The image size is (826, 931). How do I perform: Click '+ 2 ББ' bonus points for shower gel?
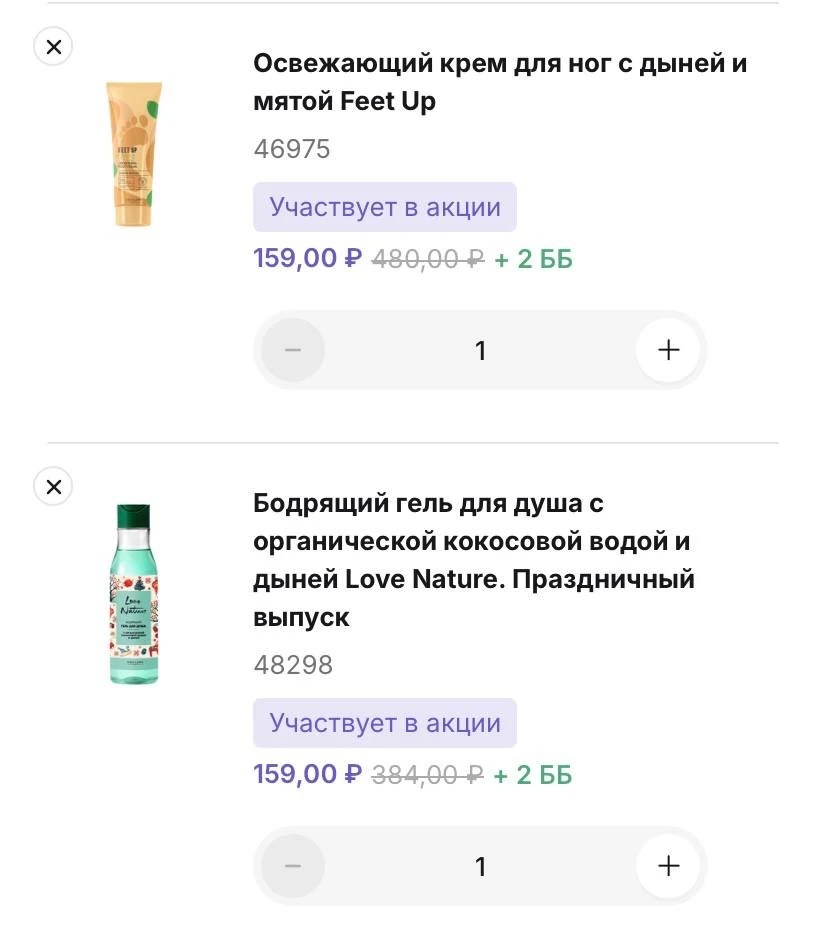point(533,774)
